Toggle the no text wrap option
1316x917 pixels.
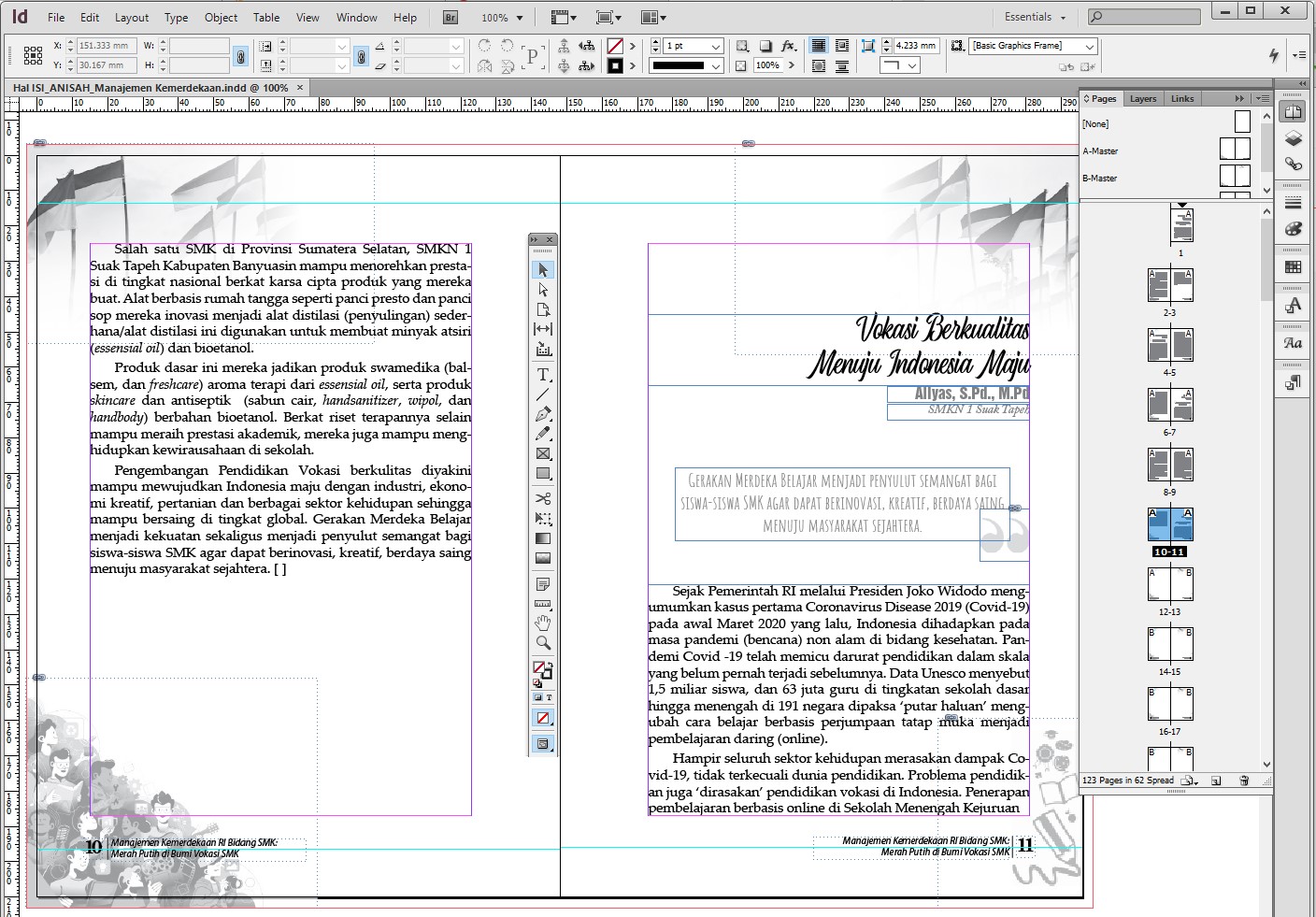819,46
